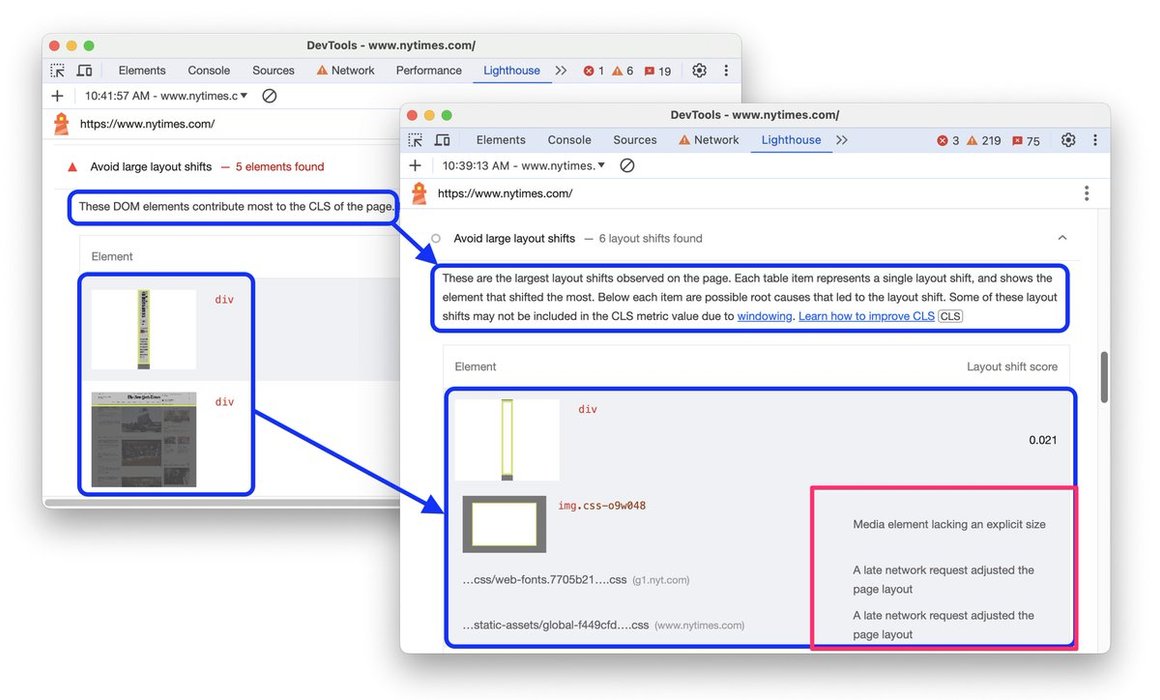The height and width of the screenshot is (700, 1160).
Task: Click '6 layout shifts found' text
Action: coord(650,238)
